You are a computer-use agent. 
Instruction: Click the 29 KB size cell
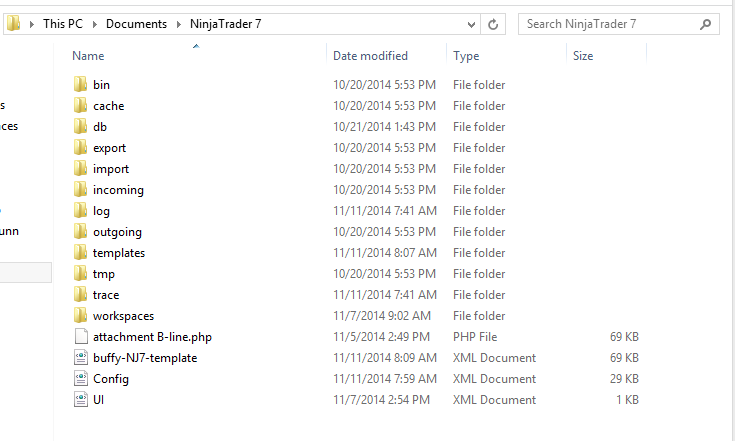[624, 379]
